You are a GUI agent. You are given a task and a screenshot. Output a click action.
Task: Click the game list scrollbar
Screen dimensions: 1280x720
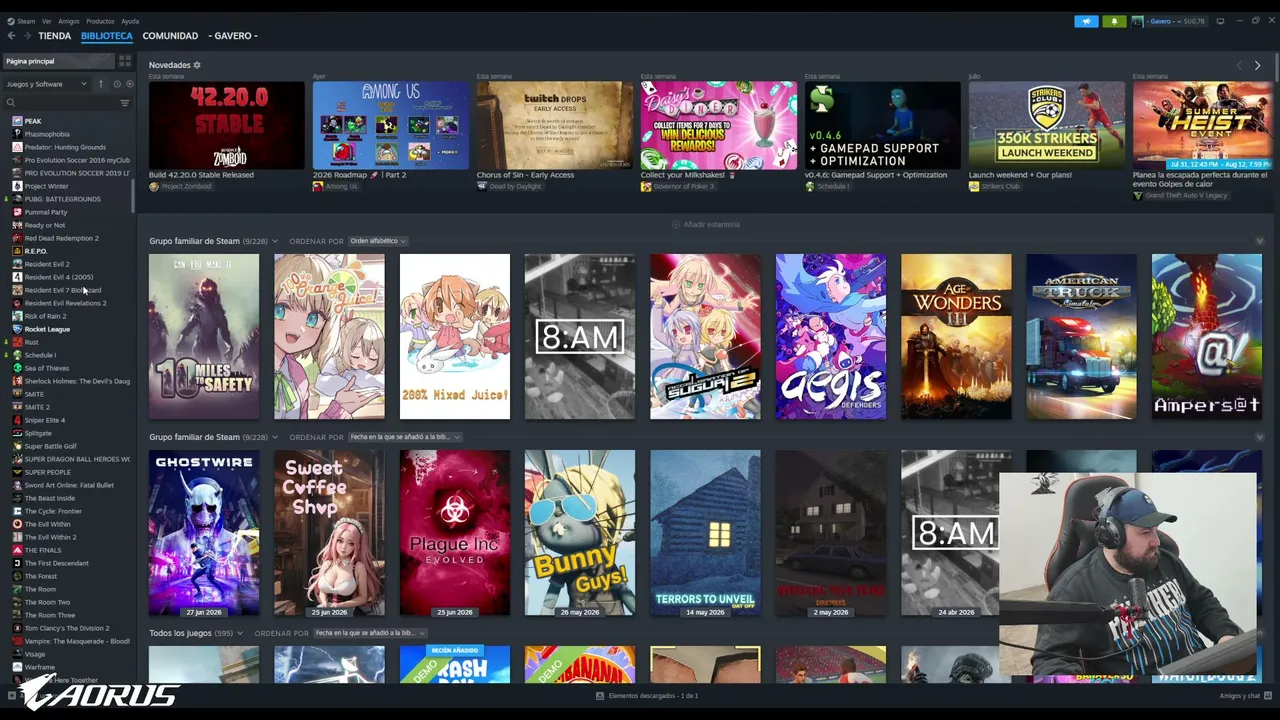click(x=133, y=195)
